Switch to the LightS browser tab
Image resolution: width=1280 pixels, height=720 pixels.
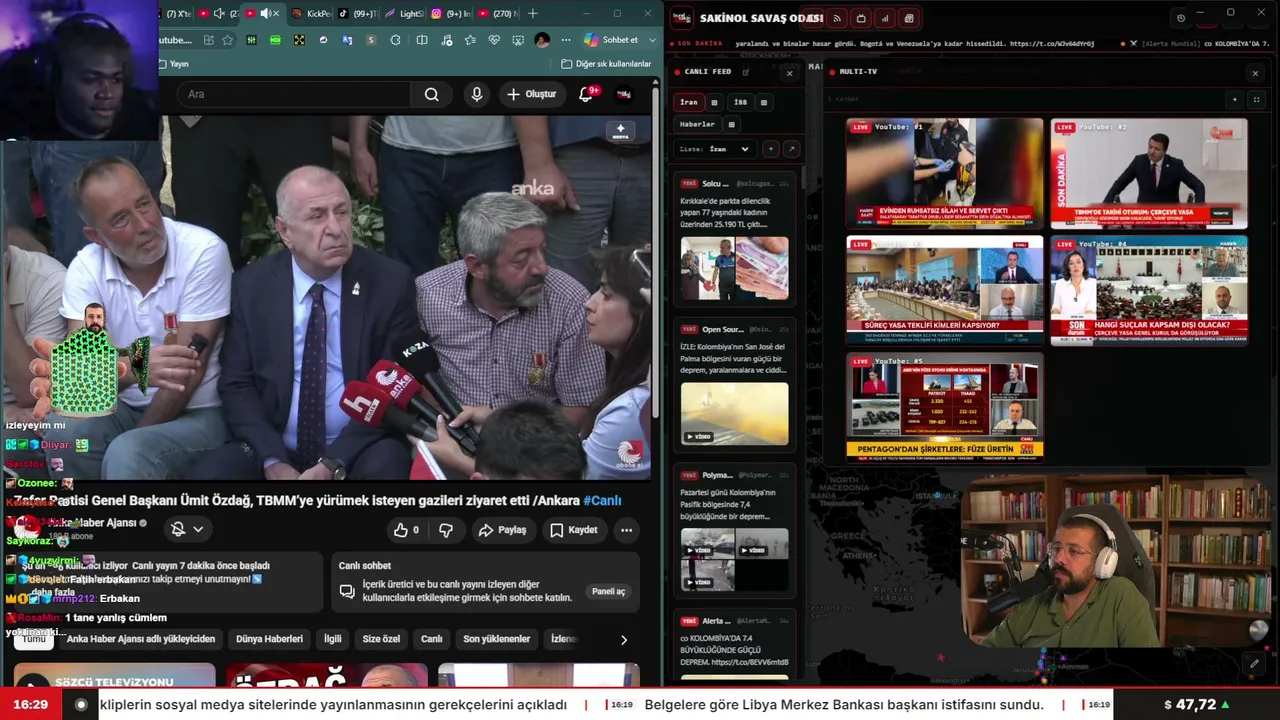[404, 13]
